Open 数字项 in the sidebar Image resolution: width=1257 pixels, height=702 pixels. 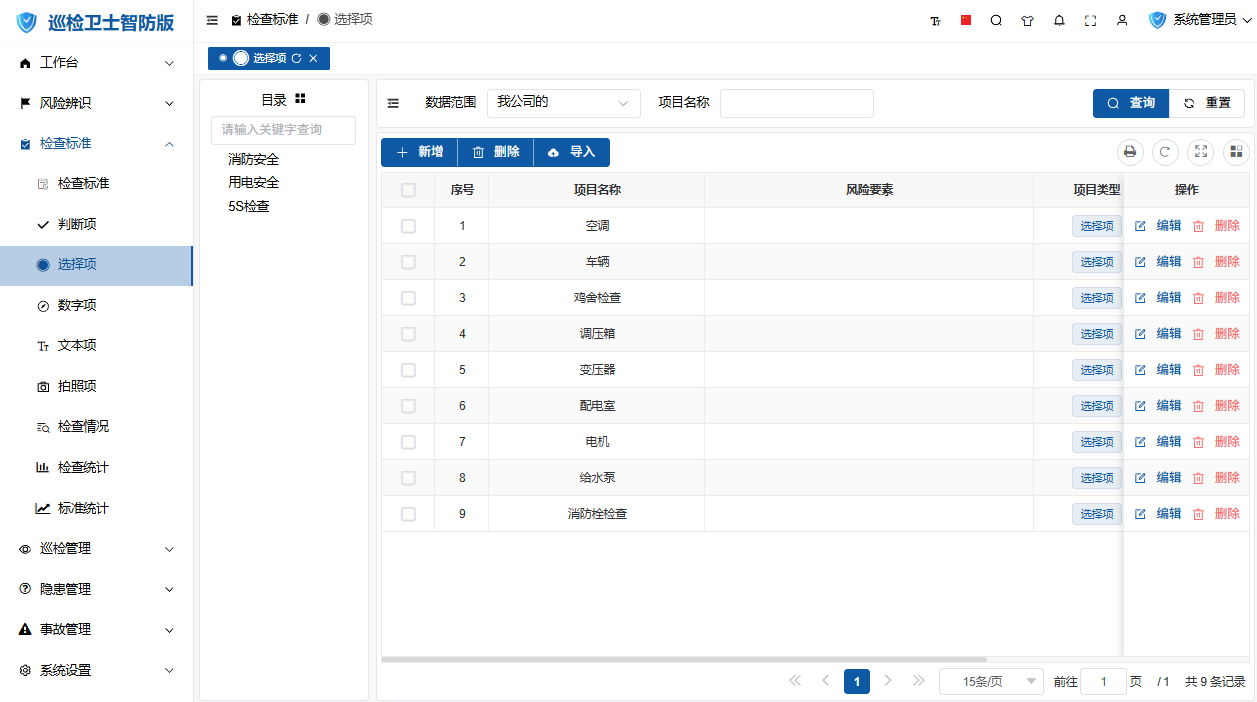click(96, 306)
